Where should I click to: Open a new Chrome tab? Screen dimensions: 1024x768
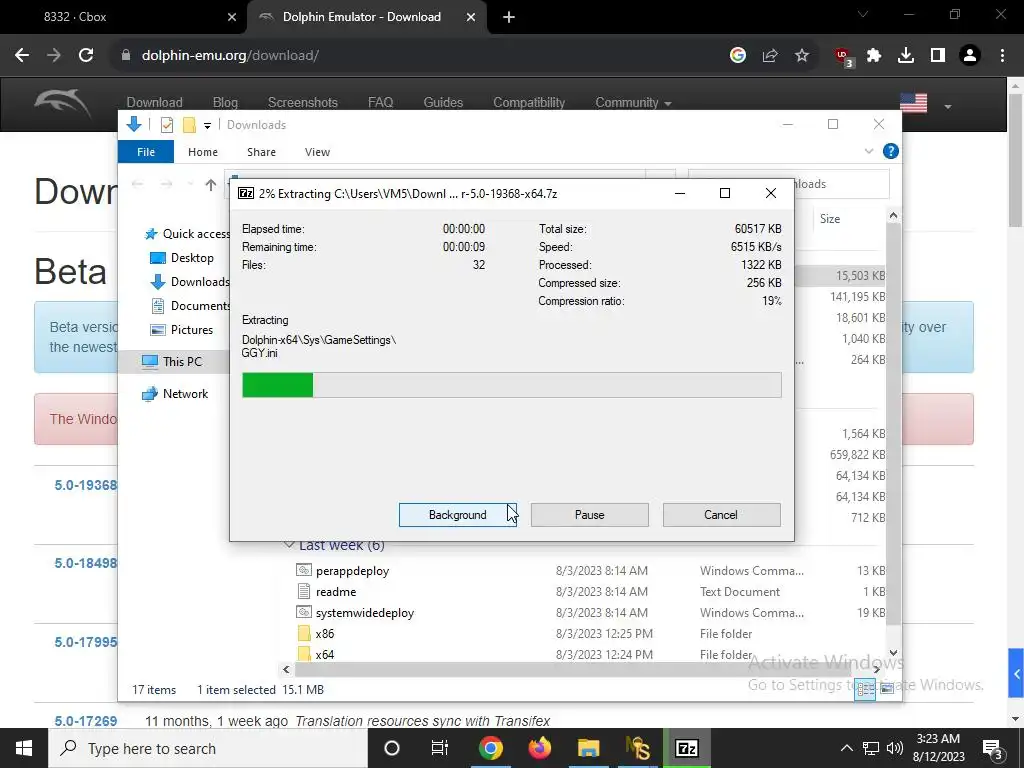(509, 17)
